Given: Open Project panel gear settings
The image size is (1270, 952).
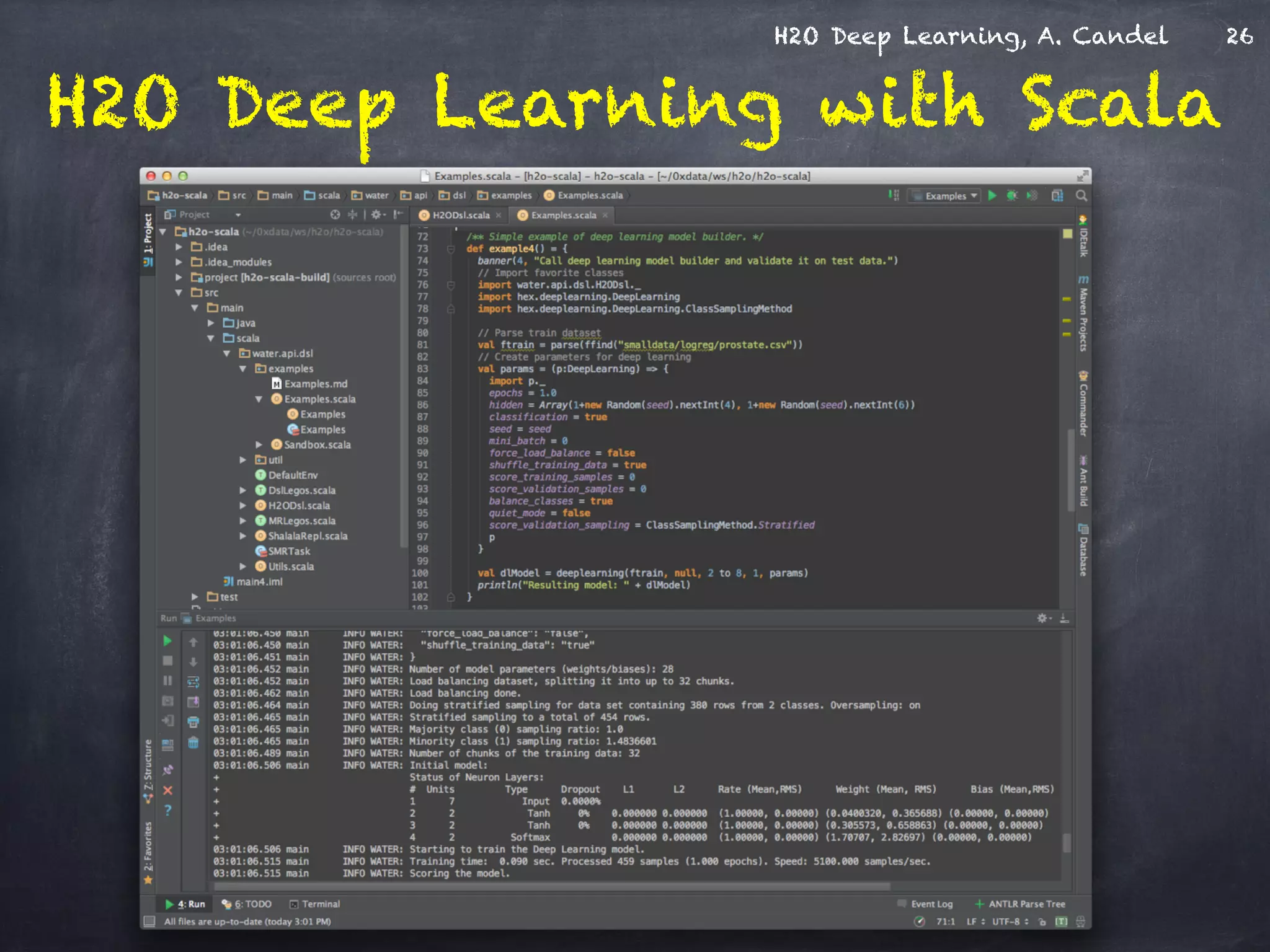Looking at the screenshot, I should point(377,214).
